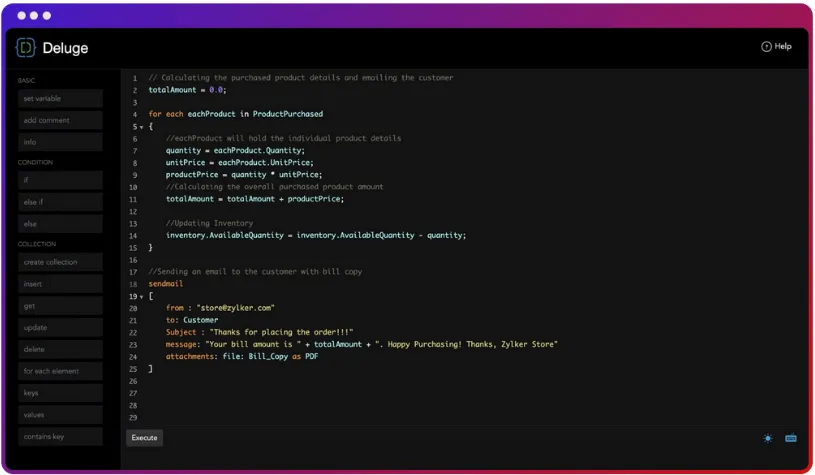Image resolution: width=815 pixels, height=475 pixels.
Task: Select the 'add comment' block
Action: (x=60, y=120)
